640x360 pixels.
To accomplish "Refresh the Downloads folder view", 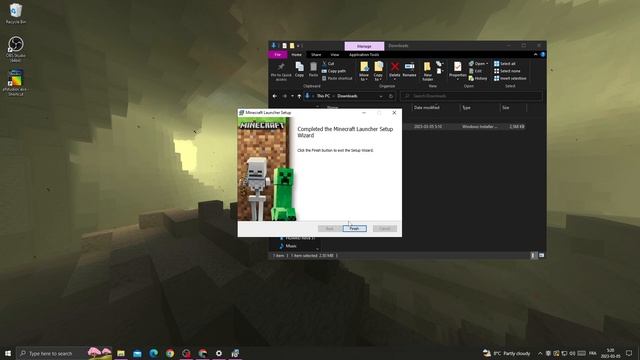I will pyautogui.click(x=391, y=96).
